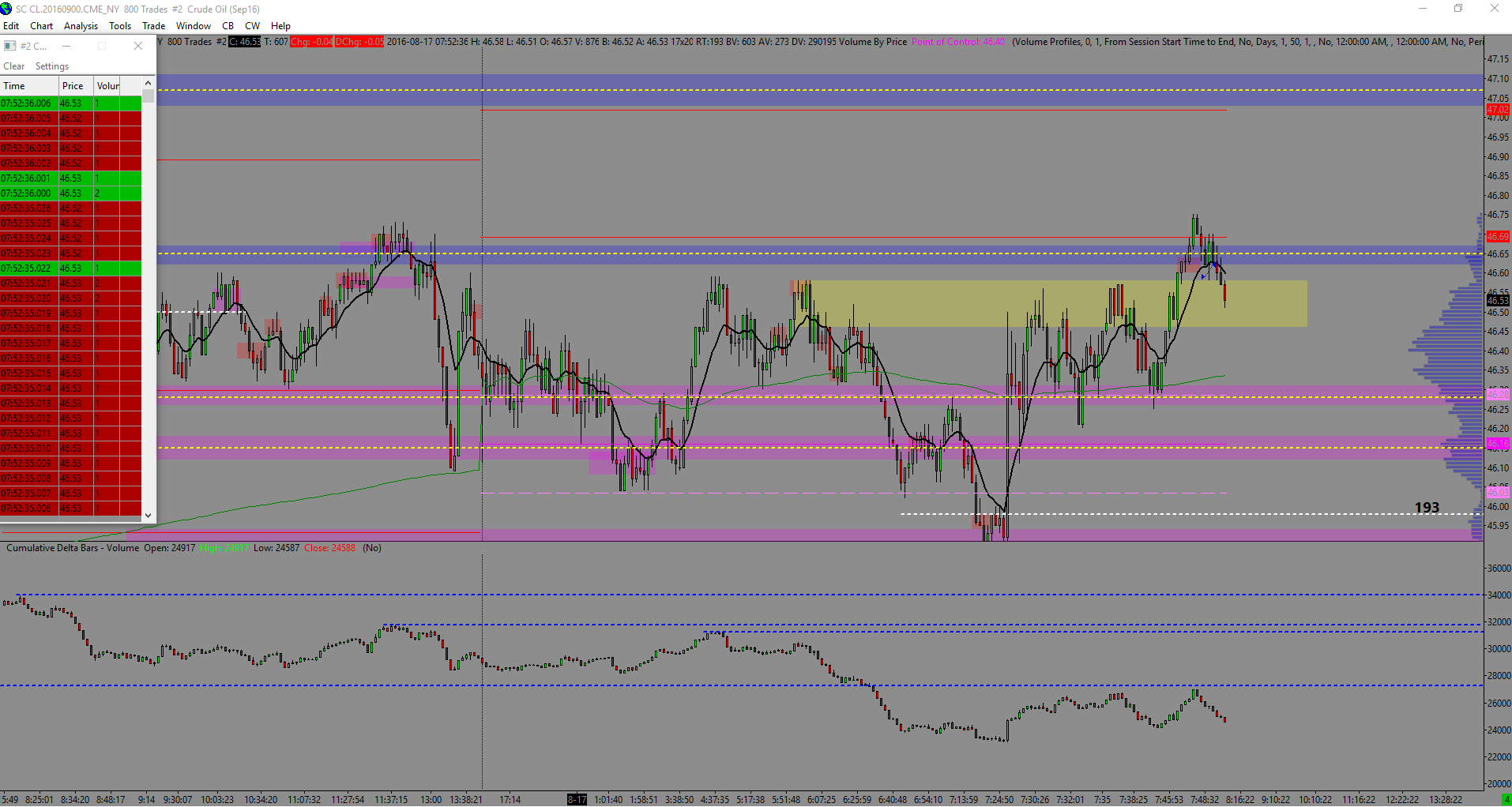This screenshot has width=1512, height=807.
Task: Click the Sierra Chart globe icon in title bar
Action: [6, 9]
